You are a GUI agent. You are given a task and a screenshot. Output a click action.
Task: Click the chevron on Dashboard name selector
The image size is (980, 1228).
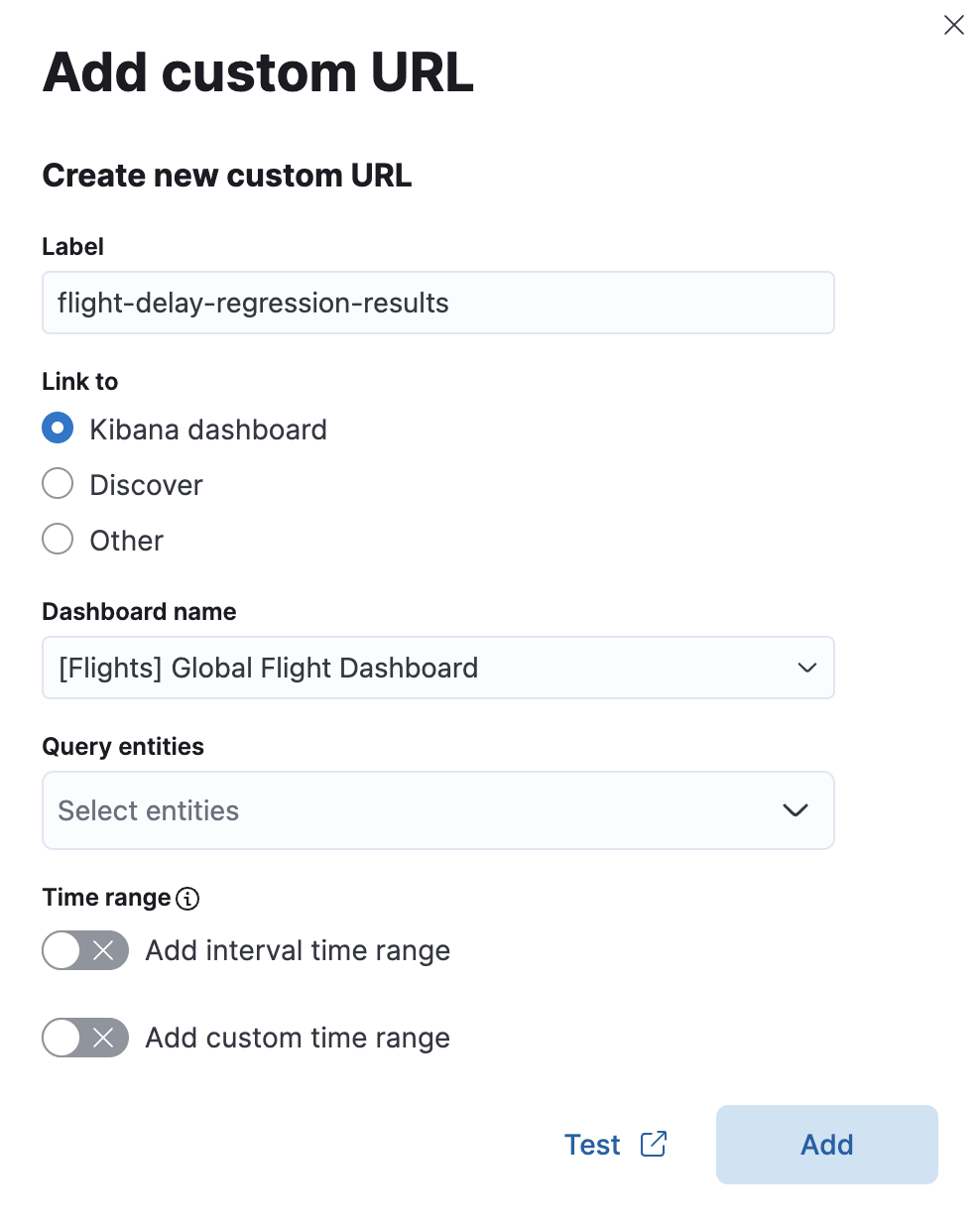(x=805, y=668)
